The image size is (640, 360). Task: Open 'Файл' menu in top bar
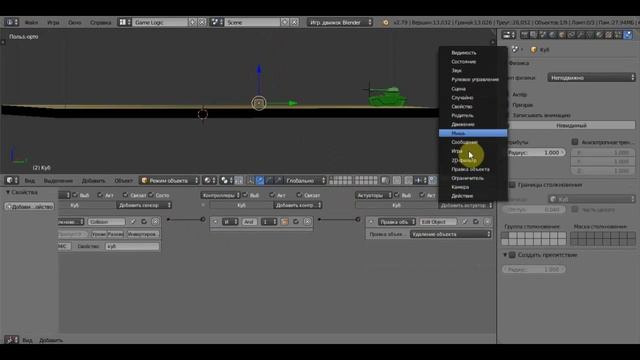(x=31, y=22)
